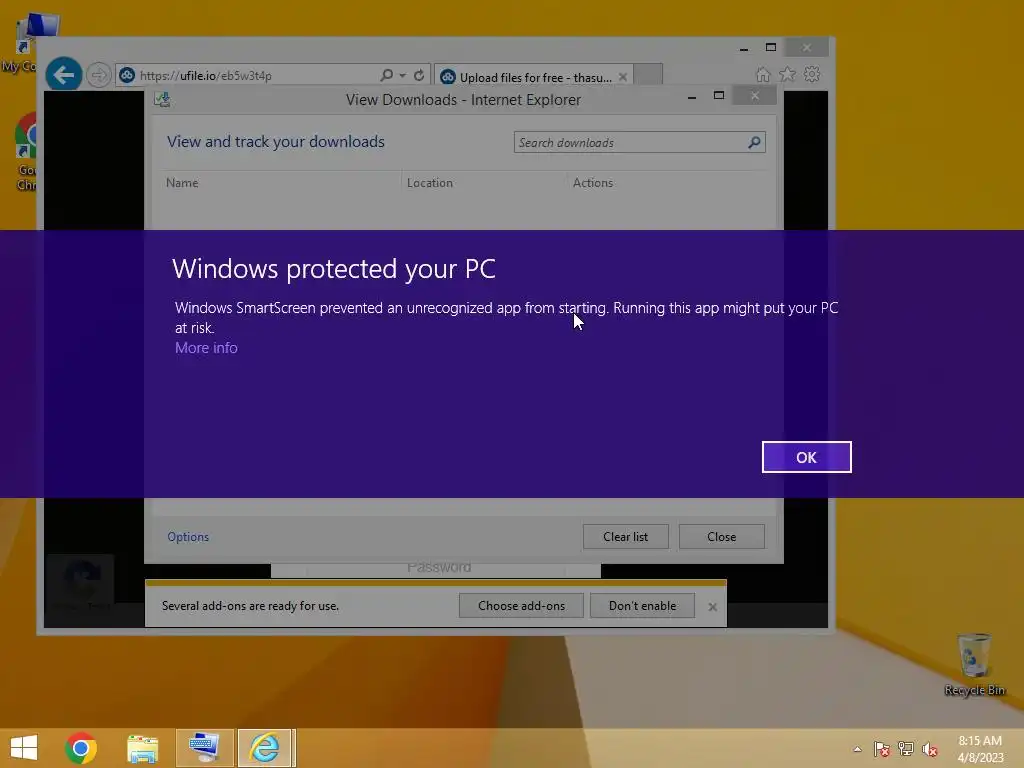Open the computer keyboard app on taskbar
This screenshot has width=1024, height=768.
(204, 748)
